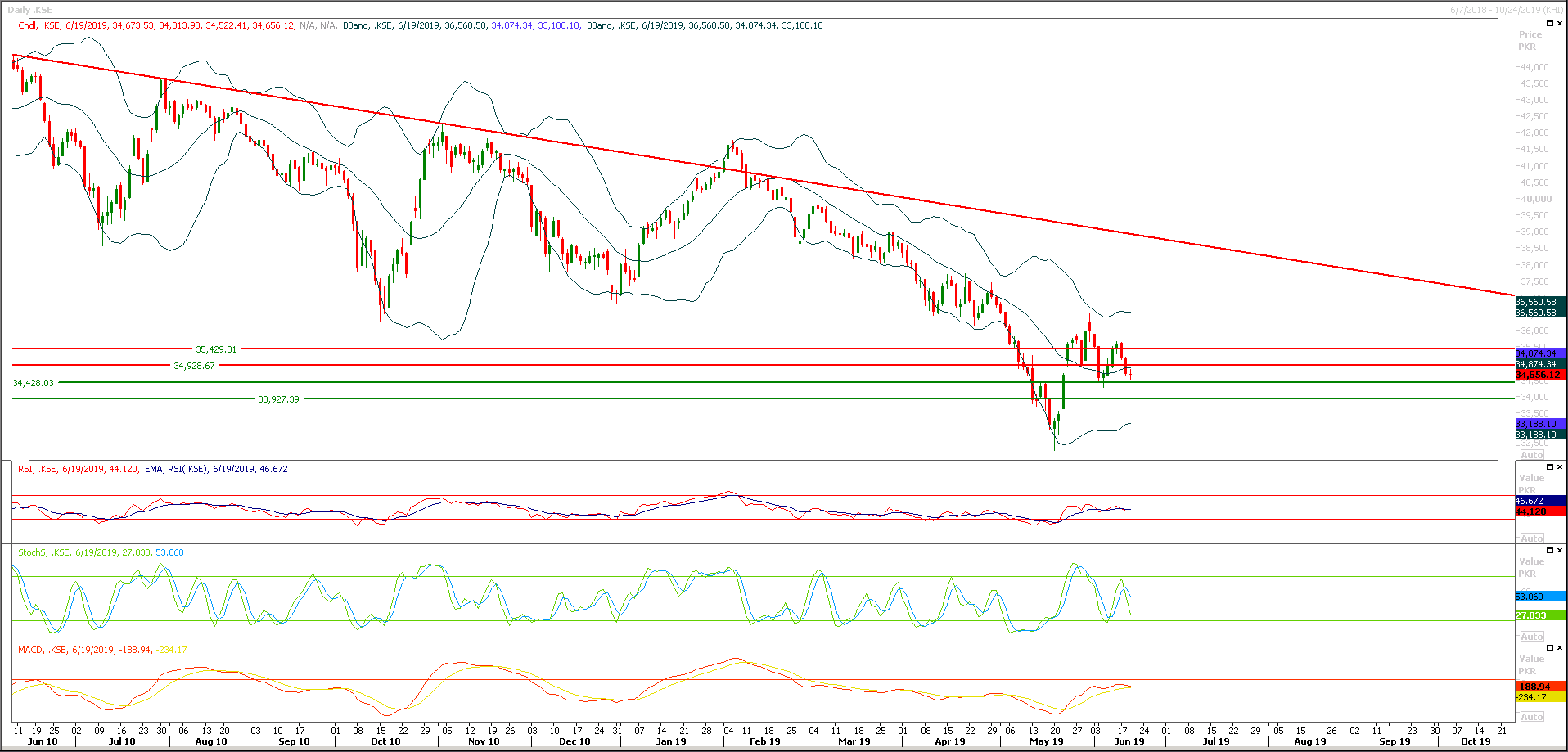Select the StochS legend label

(x=30, y=552)
